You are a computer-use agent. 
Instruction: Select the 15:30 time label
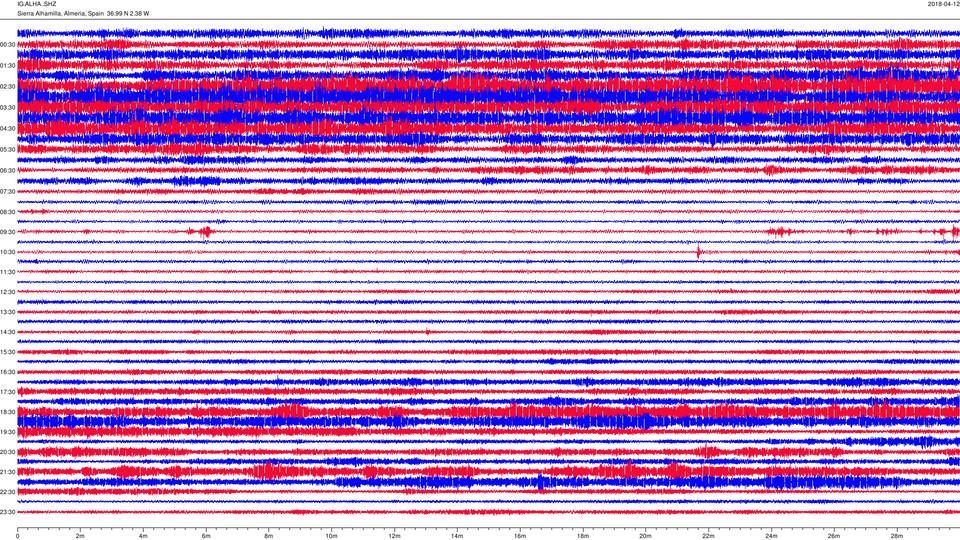tap(7, 352)
